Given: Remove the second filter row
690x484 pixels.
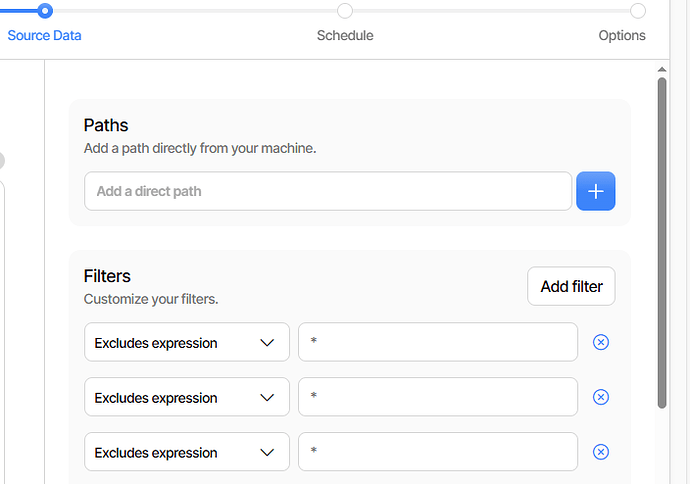Looking at the screenshot, I should [601, 397].
